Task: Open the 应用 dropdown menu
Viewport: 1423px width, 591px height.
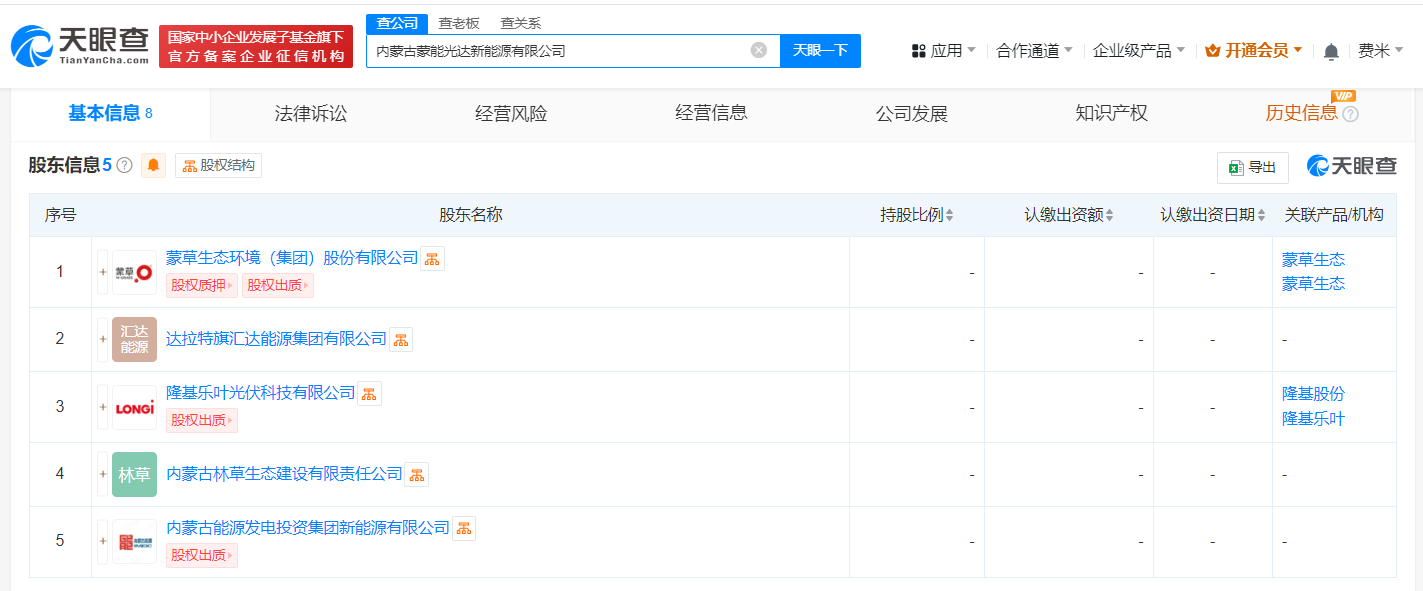Action: 944,51
